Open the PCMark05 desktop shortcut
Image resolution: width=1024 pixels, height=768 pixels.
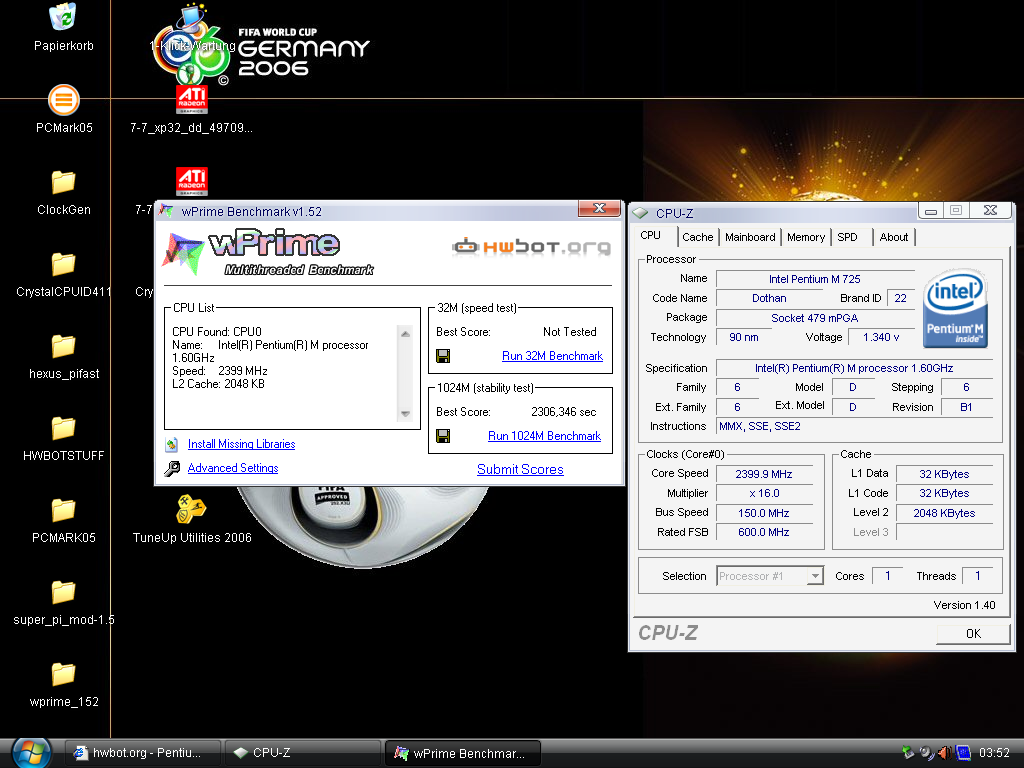point(63,101)
